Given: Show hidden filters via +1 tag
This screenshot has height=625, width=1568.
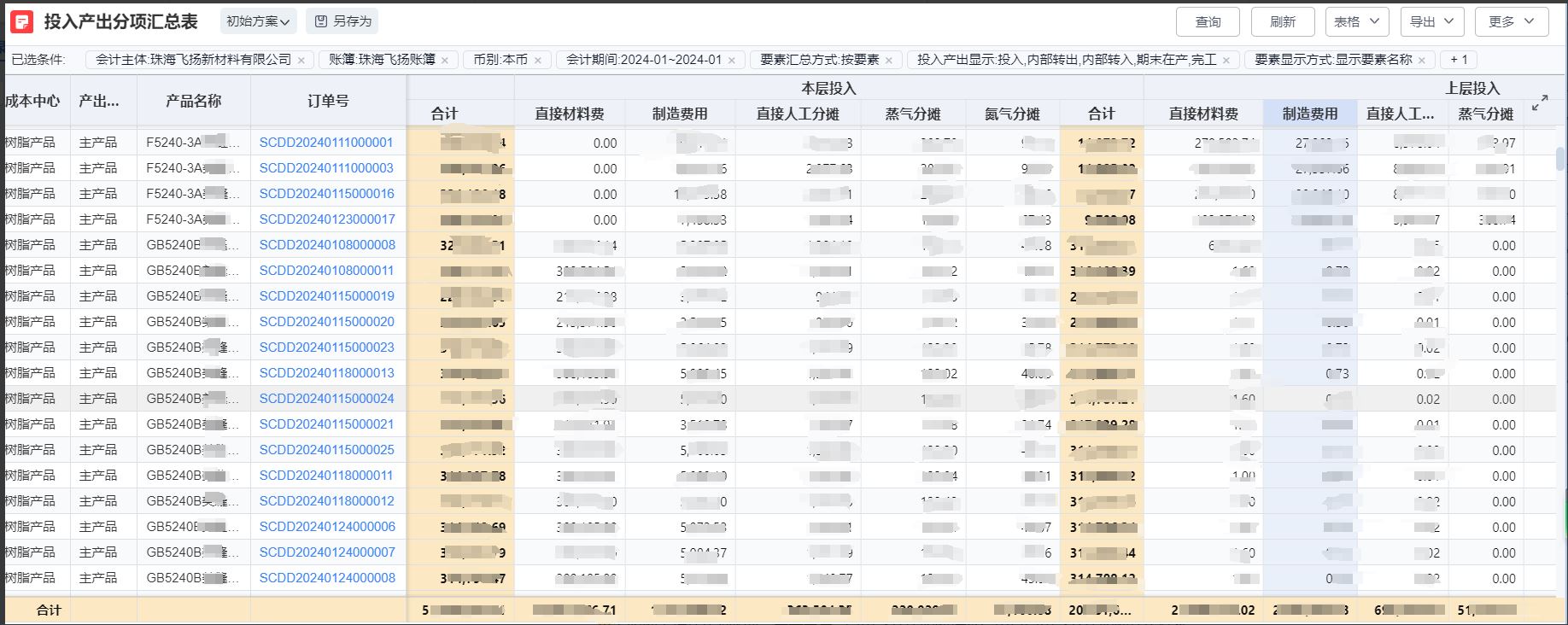Looking at the screenshot, I should pyautogui.click(x=1459, y=60).
